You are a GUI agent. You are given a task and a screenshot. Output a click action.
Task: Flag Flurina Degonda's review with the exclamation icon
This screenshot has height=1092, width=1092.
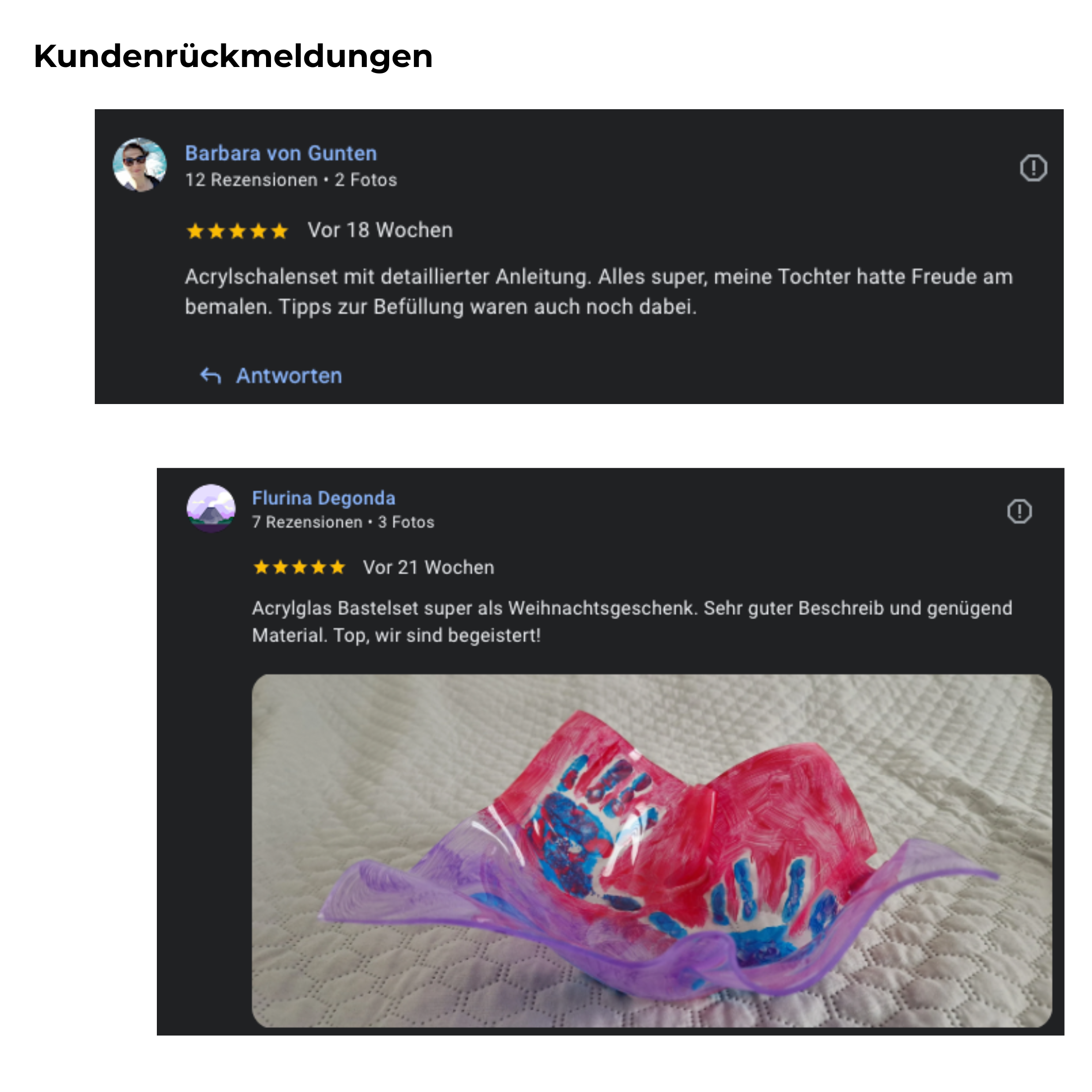coord(1019,511)
